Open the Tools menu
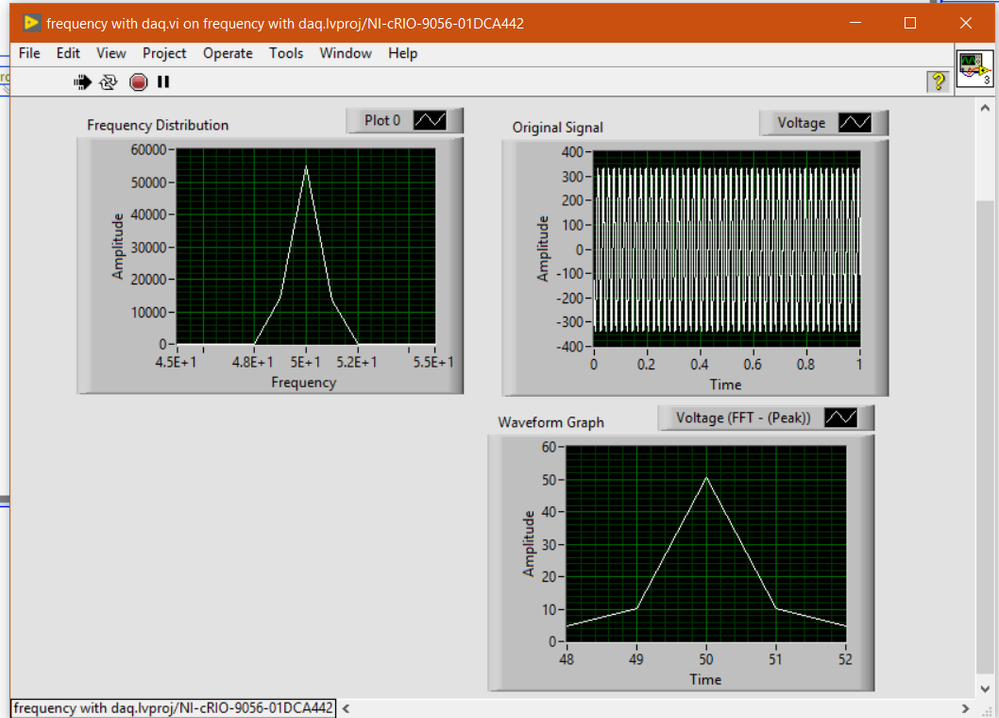 click(x=285, y=54)
